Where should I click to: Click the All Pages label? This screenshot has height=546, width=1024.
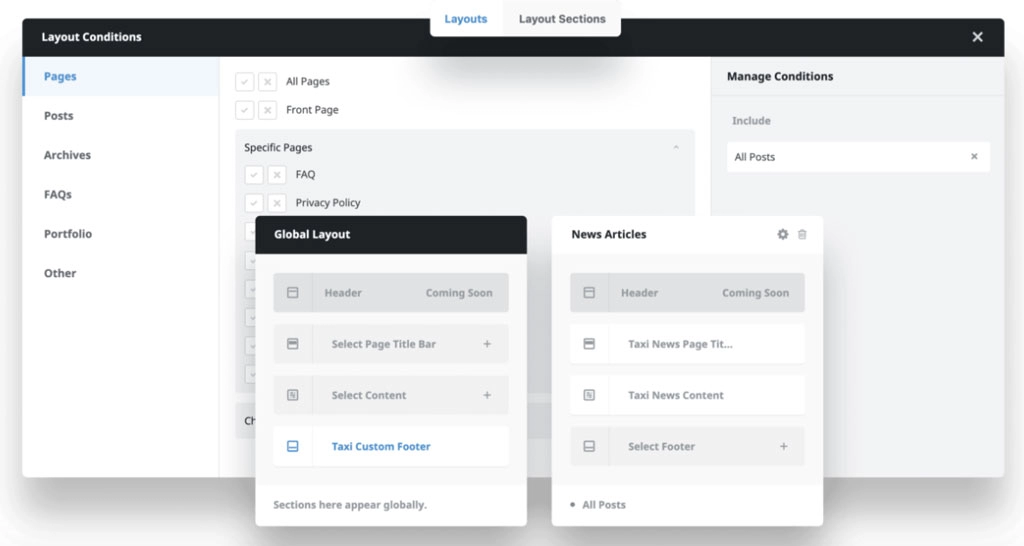(308, 82)
